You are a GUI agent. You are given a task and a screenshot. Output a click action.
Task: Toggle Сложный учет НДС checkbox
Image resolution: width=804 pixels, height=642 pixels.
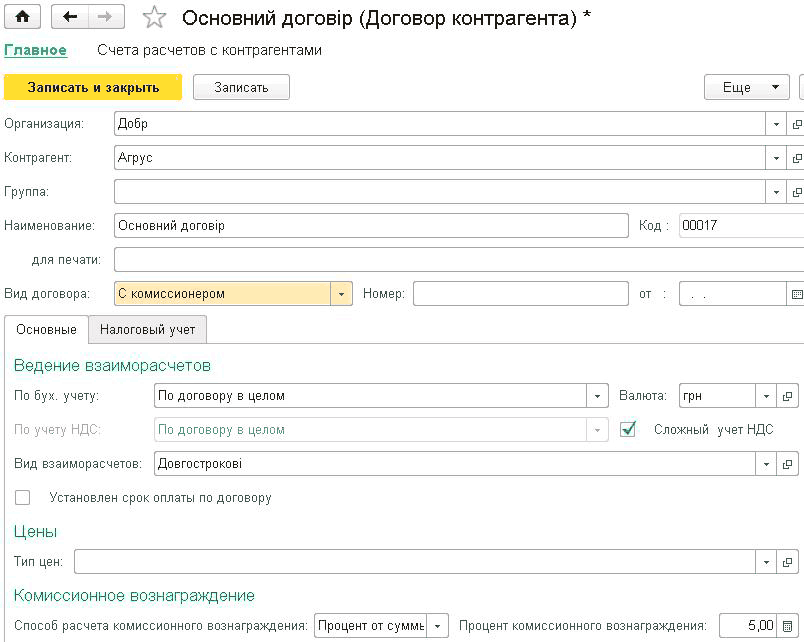click(628, 429)
